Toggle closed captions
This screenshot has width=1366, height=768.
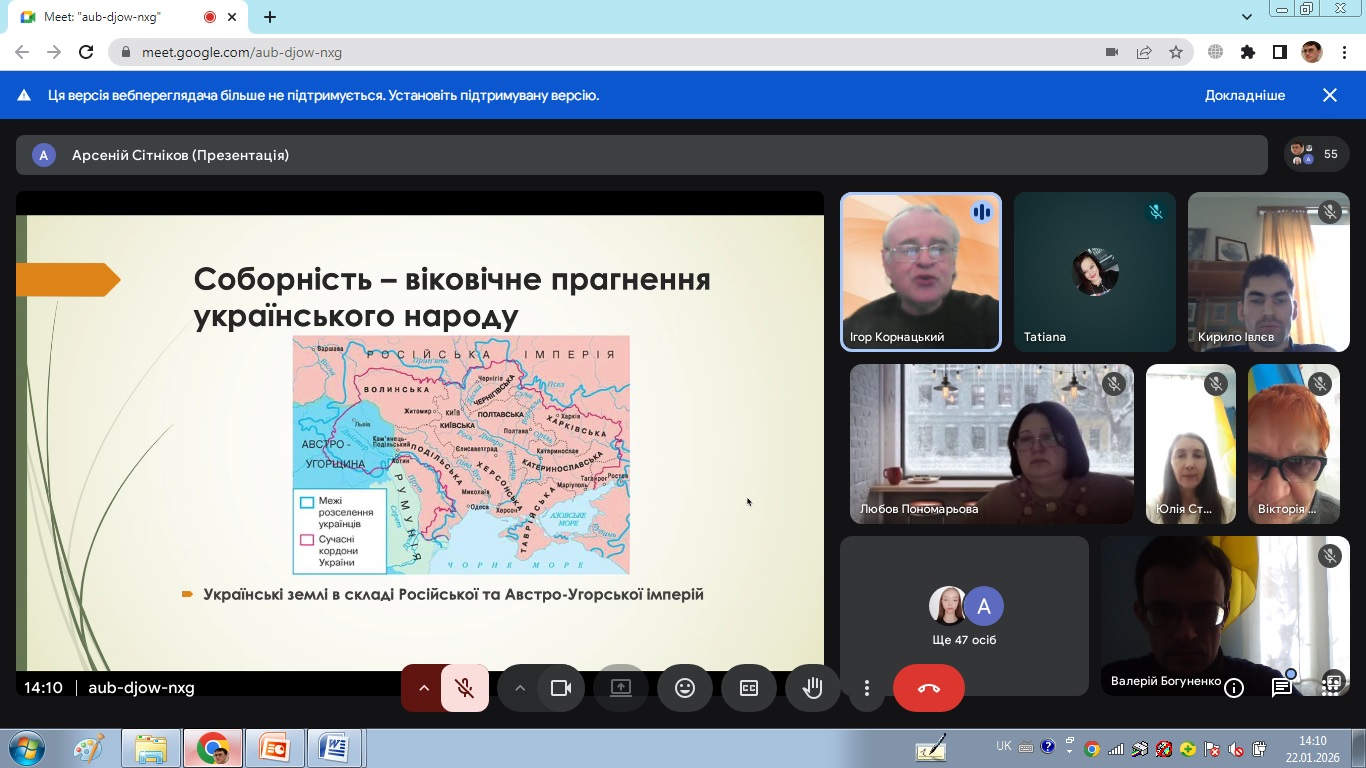point(749,688)
